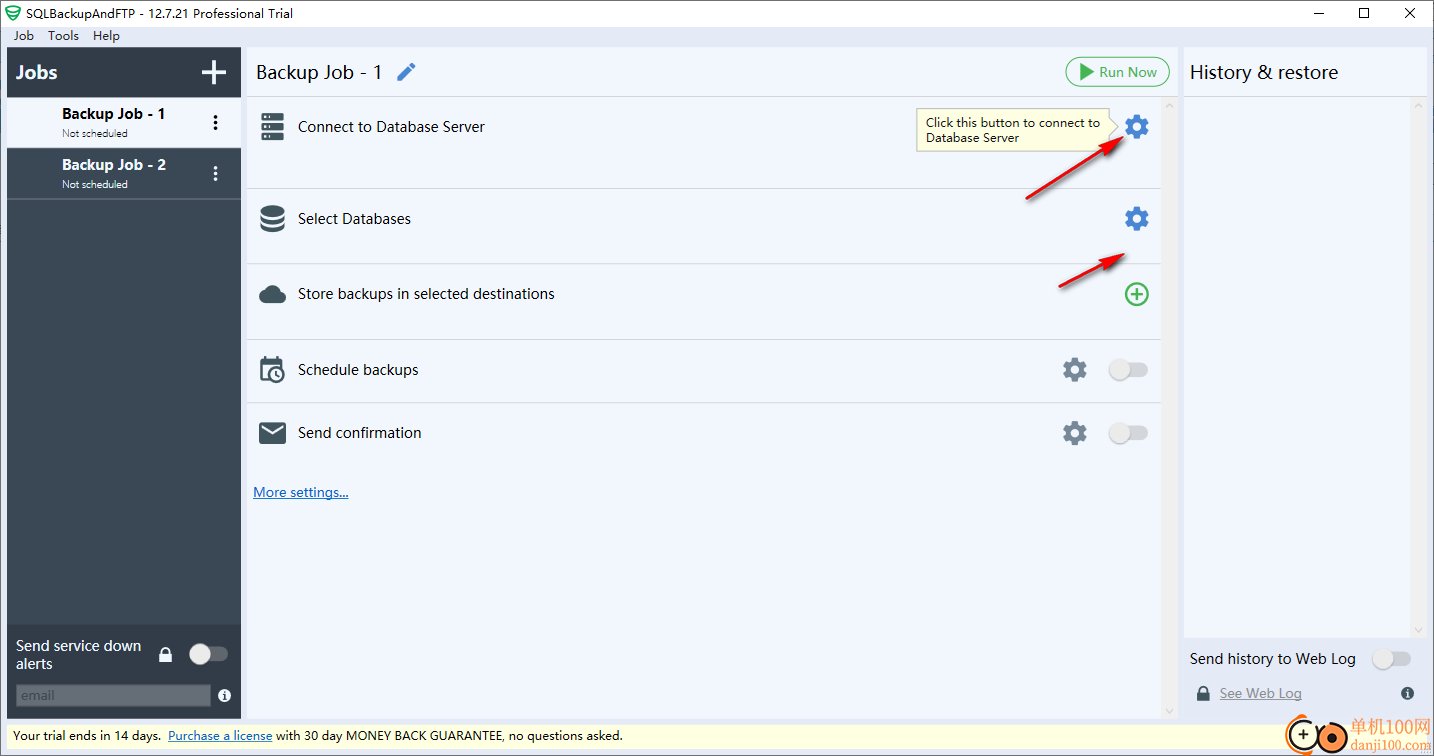The height and width of the screenshot is (756, 1434).
Task: Click the Purchase a license link
Action: point(220,735)
